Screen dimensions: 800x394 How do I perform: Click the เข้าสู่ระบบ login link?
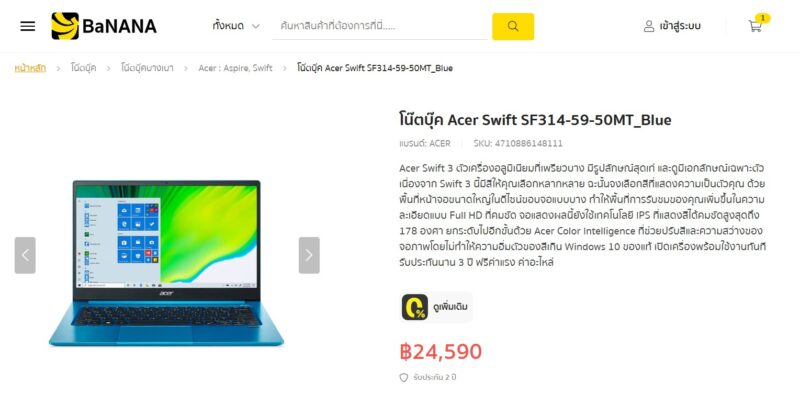point(680,26)
